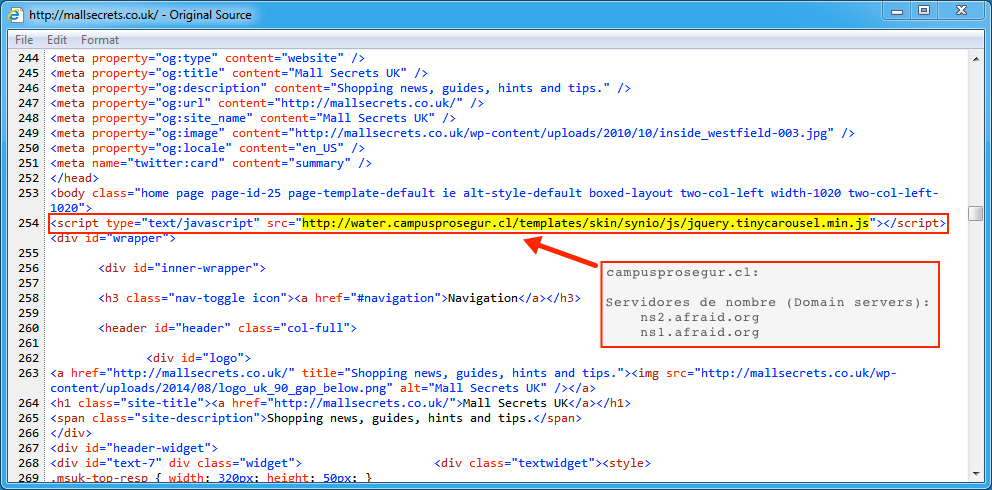Click the div id="wrapper" line

113,239
